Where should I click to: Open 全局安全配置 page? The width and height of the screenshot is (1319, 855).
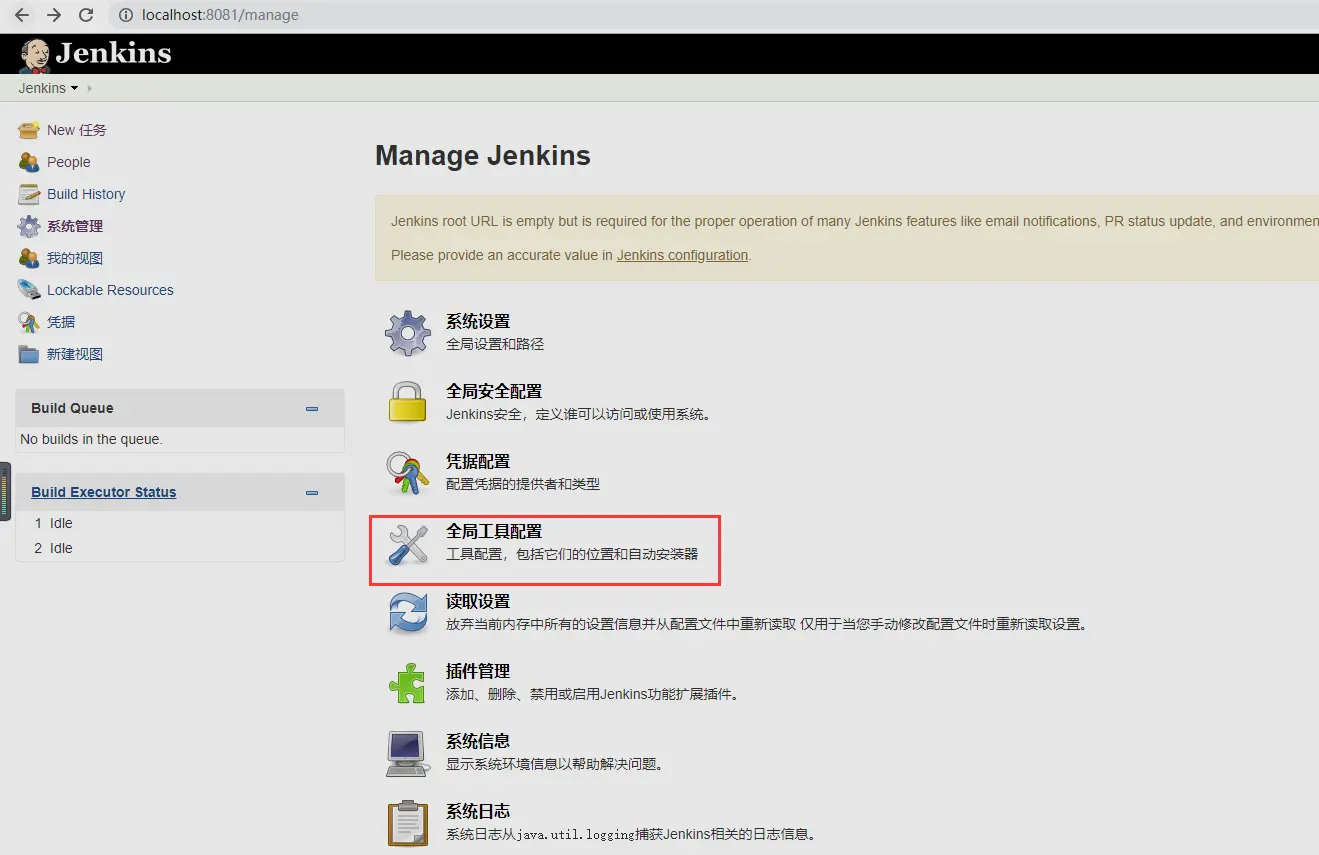click(494, 392)
